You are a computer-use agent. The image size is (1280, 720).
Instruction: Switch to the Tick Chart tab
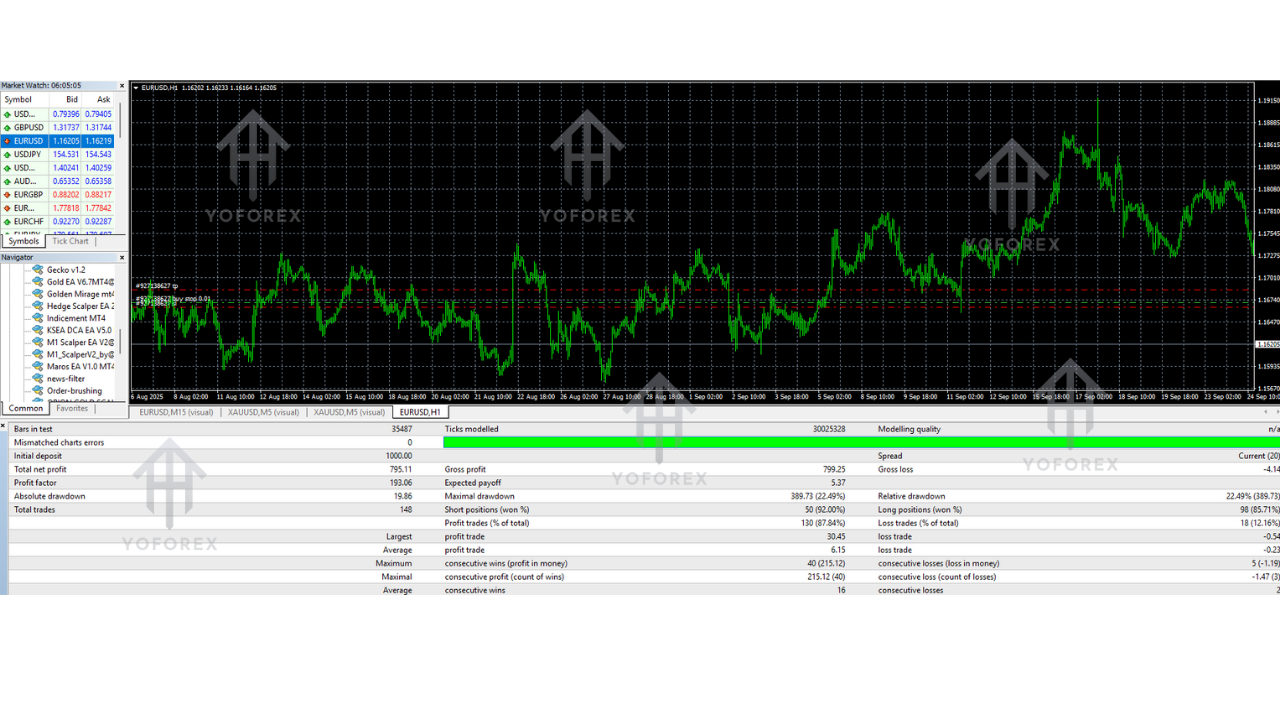(x=70, y=241)
